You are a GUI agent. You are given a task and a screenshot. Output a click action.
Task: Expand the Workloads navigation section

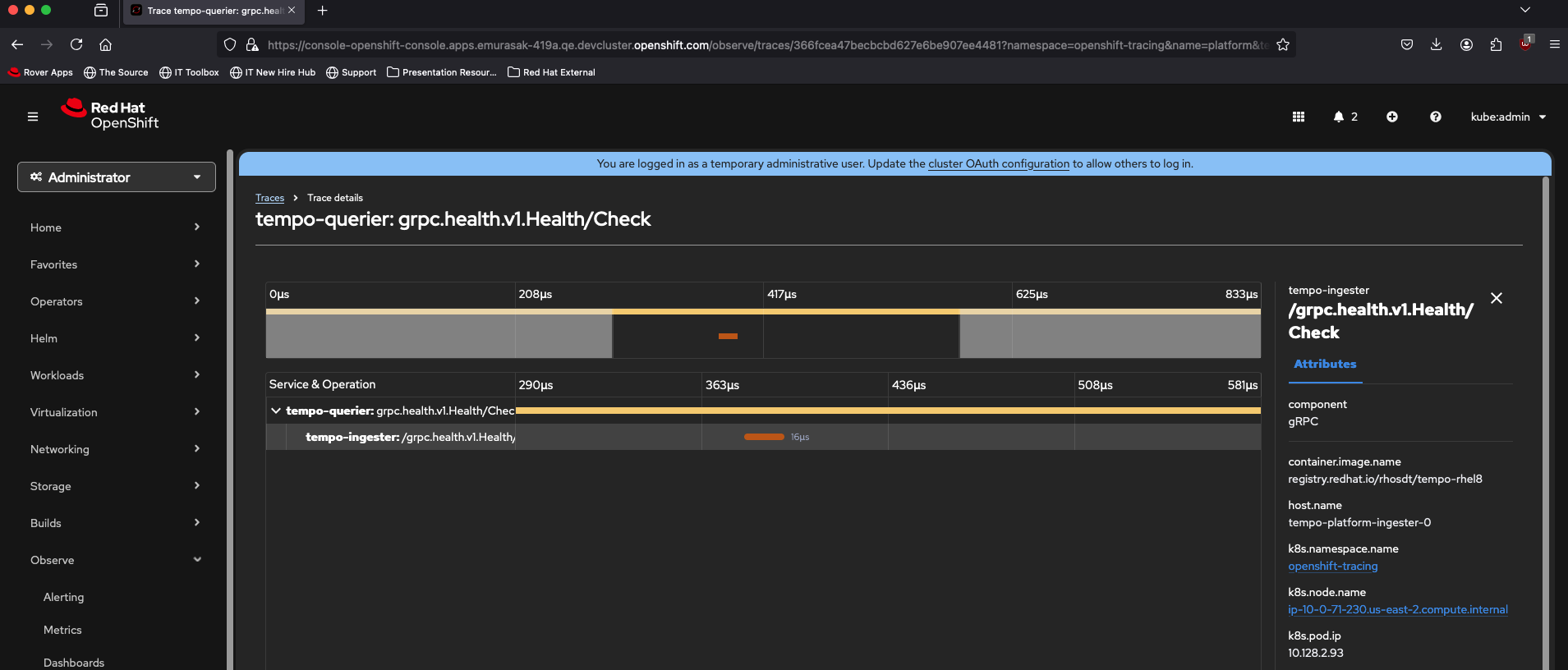click(115, 375)
